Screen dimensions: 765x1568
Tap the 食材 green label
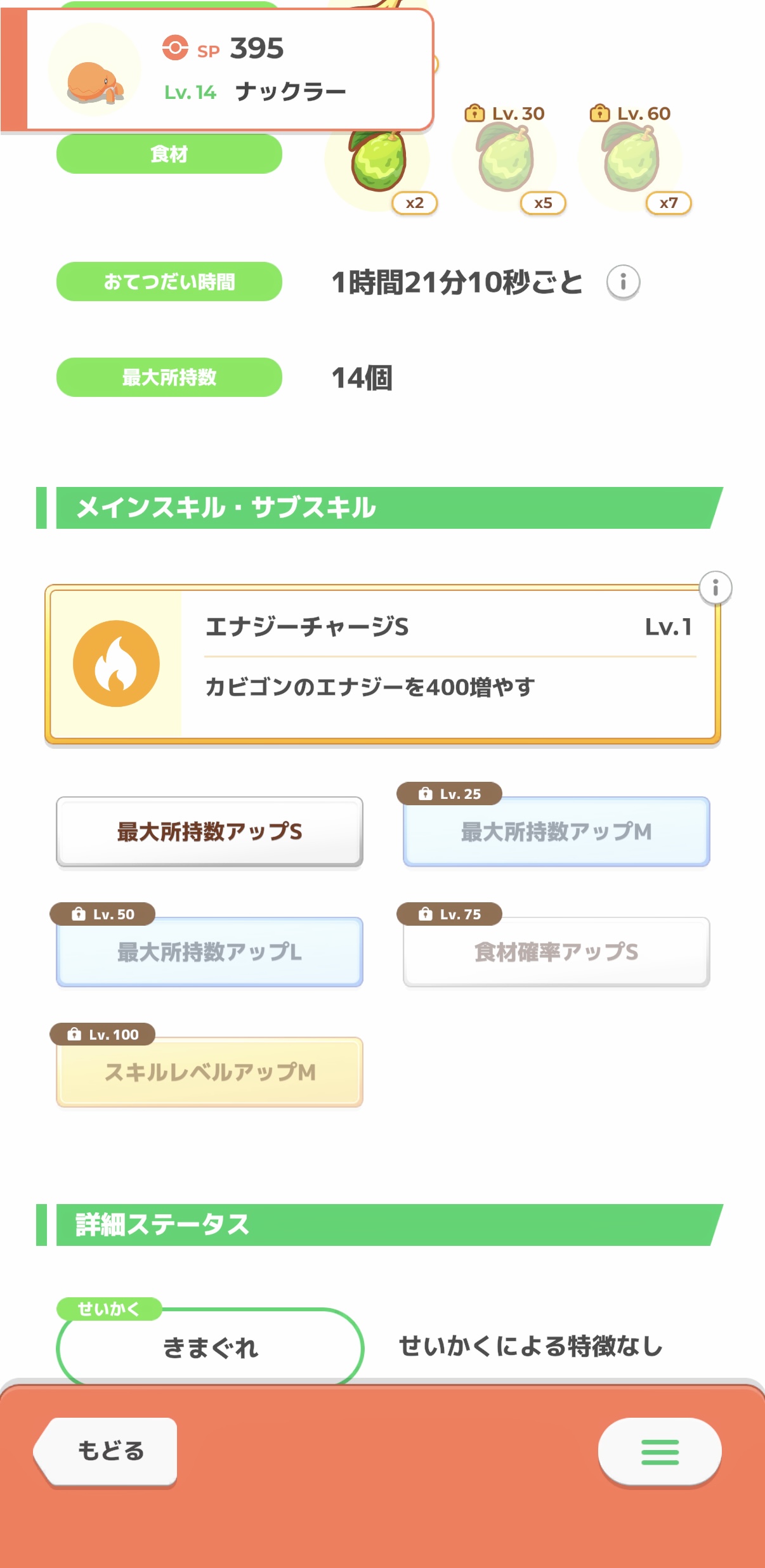click(169, 154)
